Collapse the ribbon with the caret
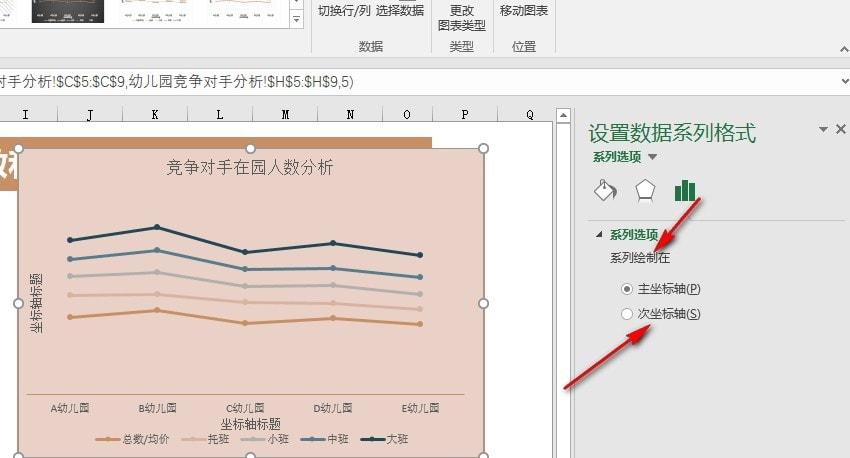This screenshot has width=850, height=458. click(x=844, y=49)
